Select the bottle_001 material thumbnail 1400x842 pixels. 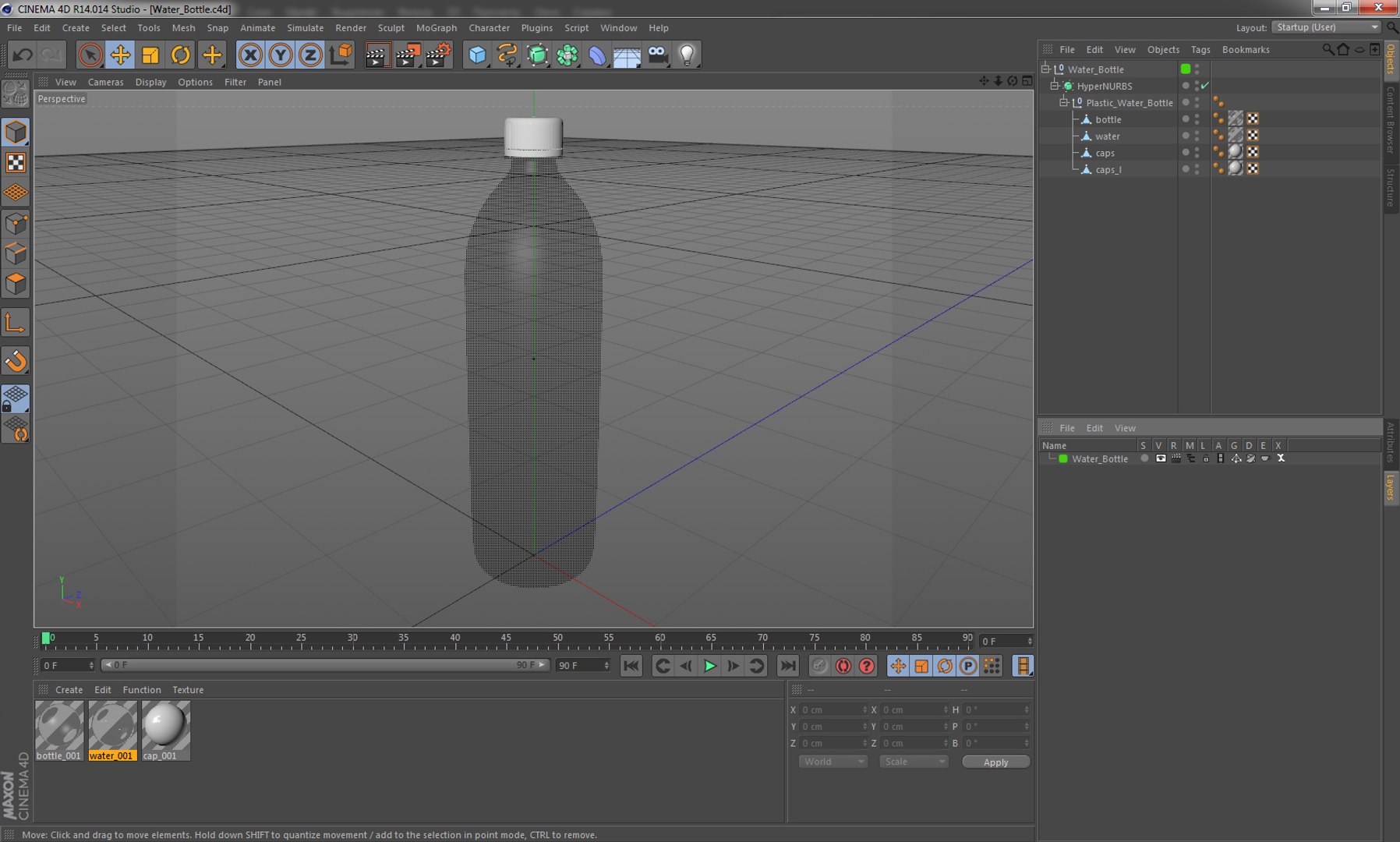(x=59, y=731)
